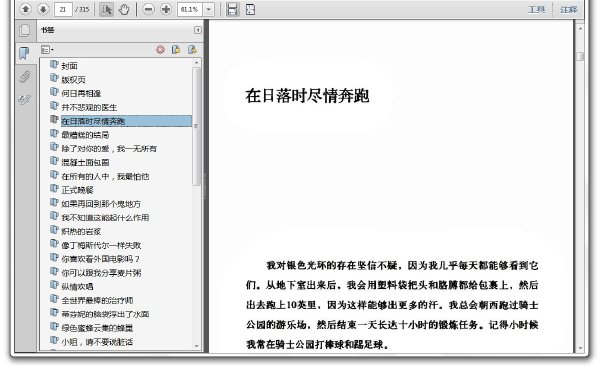Open 我不知道这能起什么作用 bookmark
The image size is (600, 366).
105,218
